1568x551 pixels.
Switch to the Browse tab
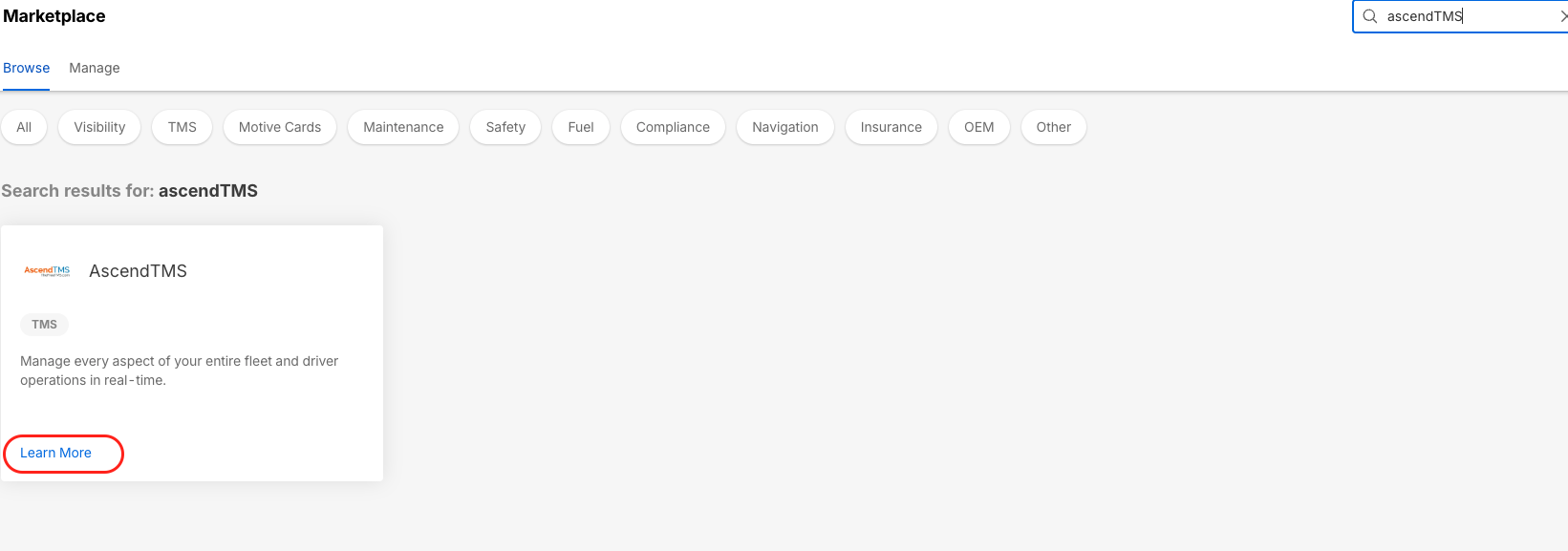(x=26, y=68)
